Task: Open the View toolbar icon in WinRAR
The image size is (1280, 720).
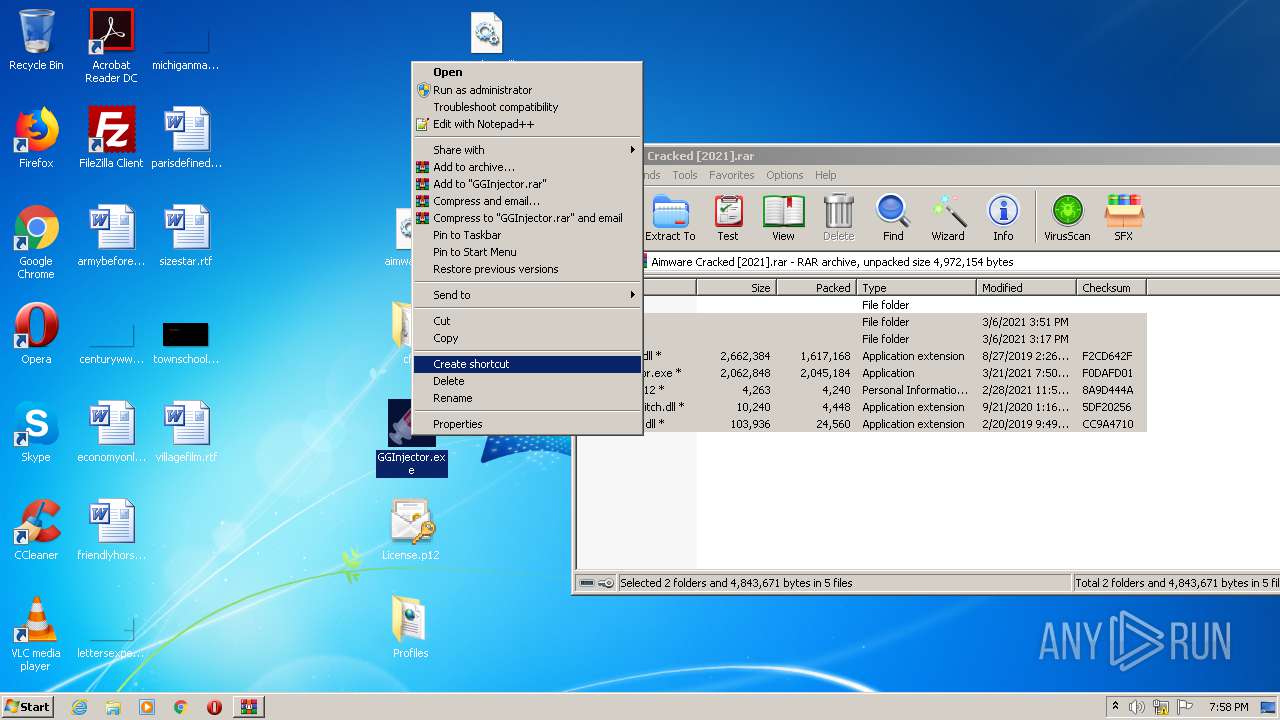Action: (x=783, y=218)
